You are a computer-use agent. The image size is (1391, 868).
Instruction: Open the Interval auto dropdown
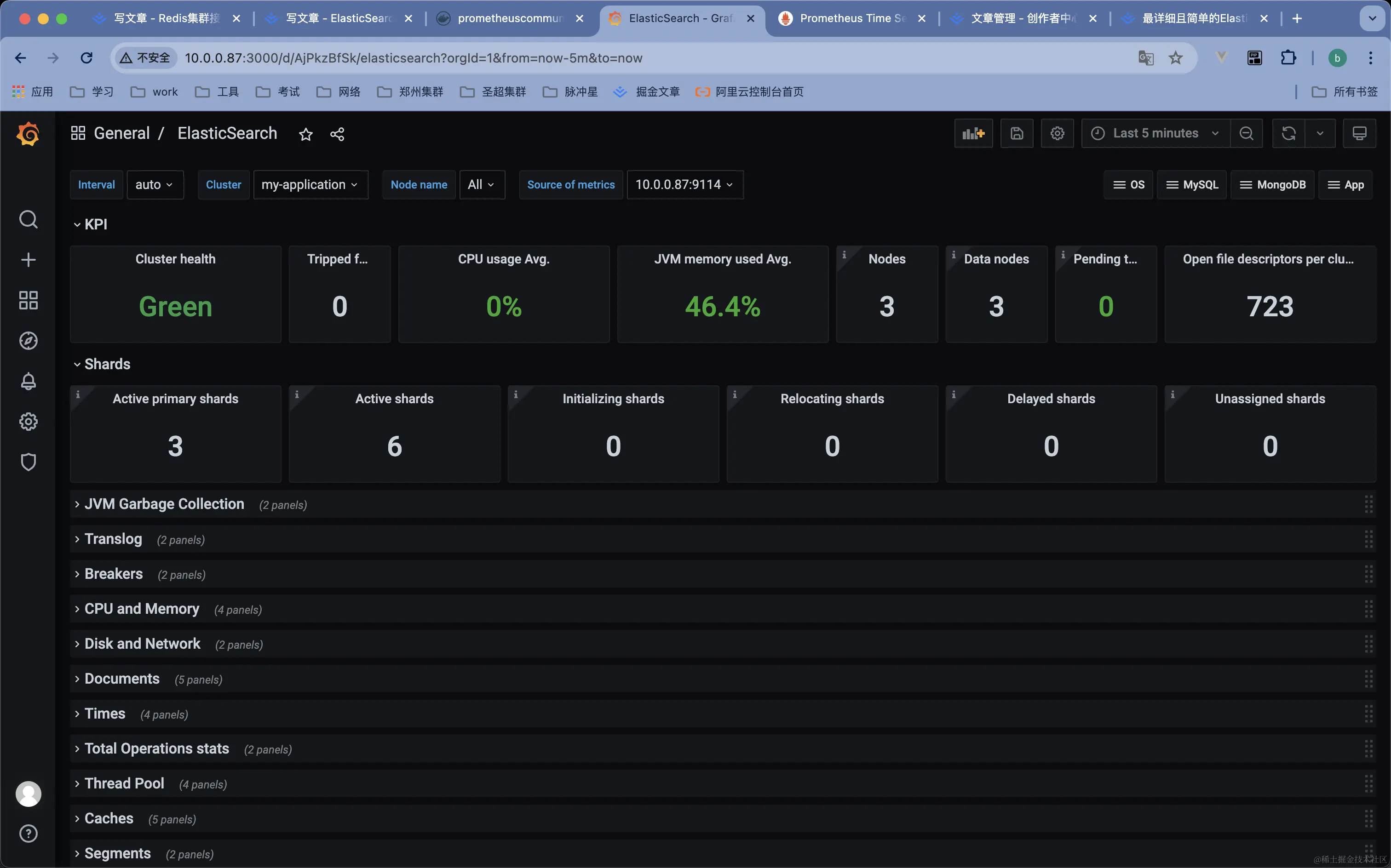pyautogui.click(x=155, y=185)
